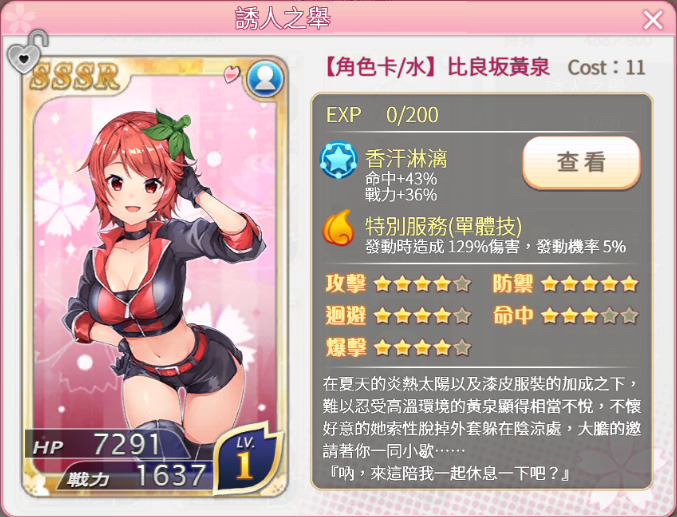Click the blue star passive skill icon
This screenshot has height=517, width=677.
(338, 160)
